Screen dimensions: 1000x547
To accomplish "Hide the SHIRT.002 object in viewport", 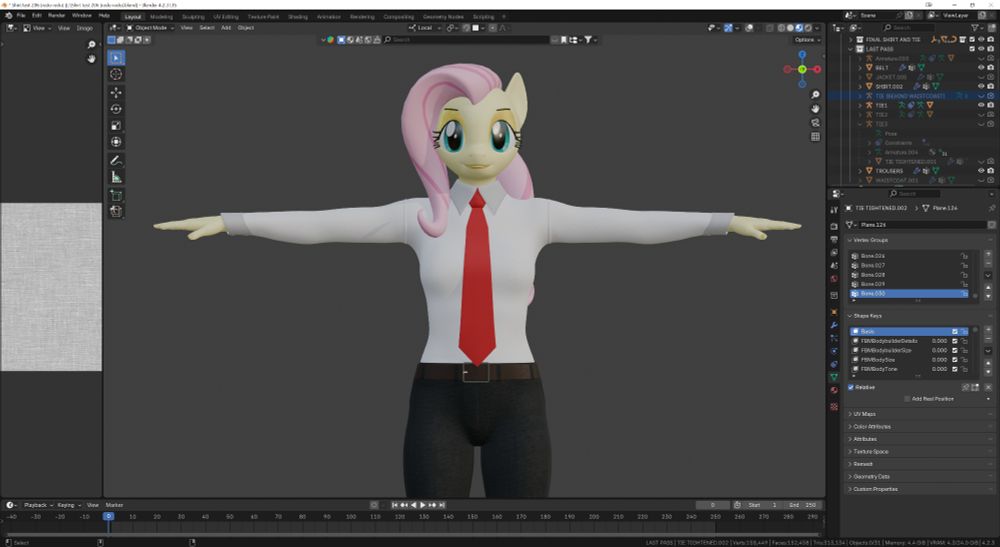I will pos(982,86).
